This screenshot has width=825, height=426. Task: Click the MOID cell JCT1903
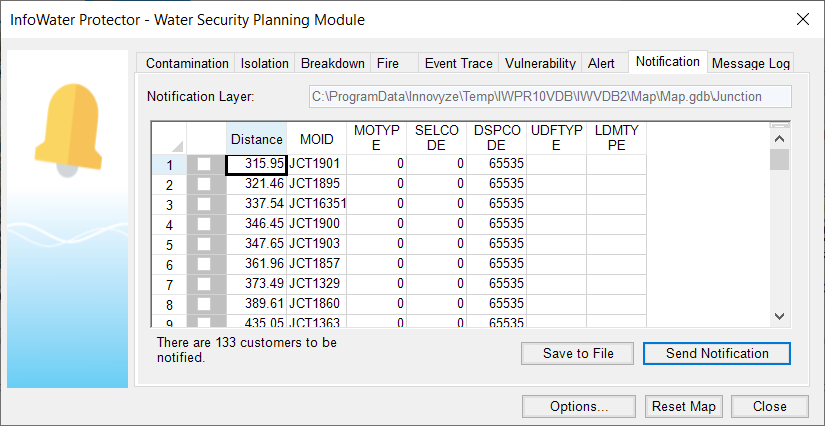click(x=317, y=244)
